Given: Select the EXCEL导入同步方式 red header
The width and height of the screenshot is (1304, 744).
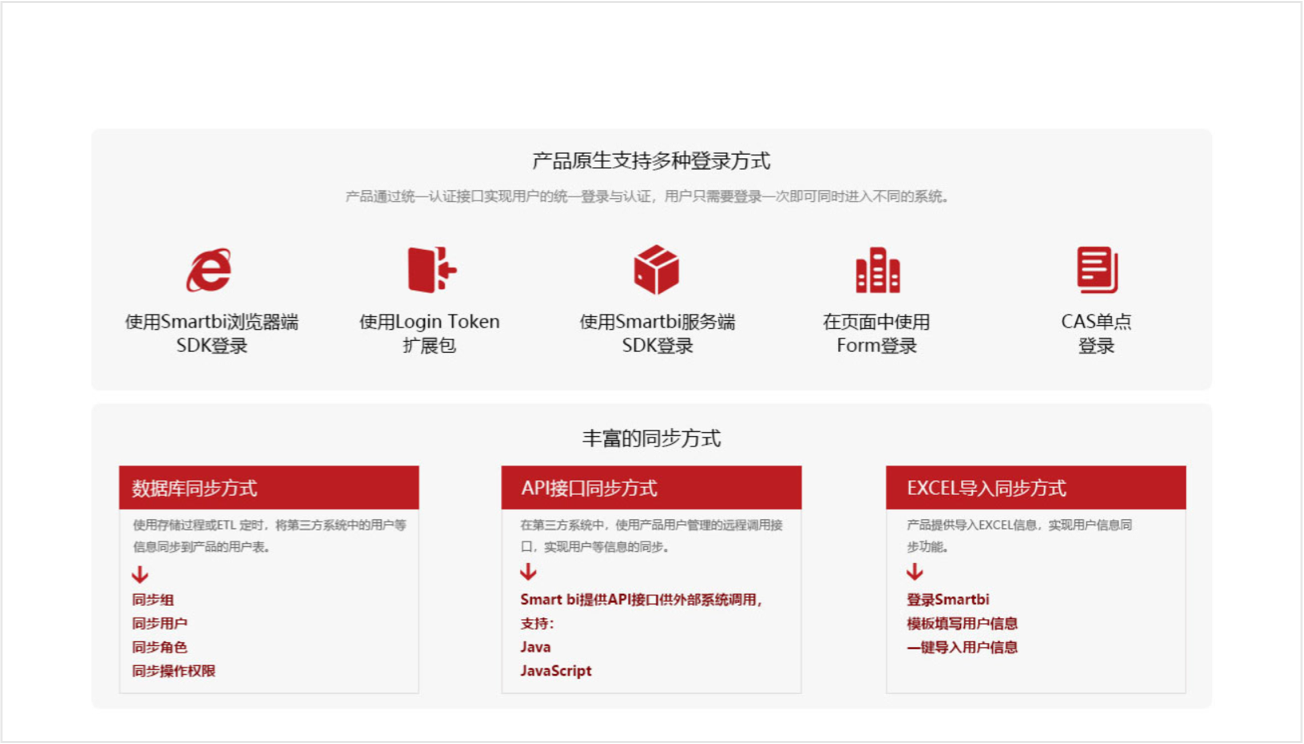Looking at the screenshot, I should [1035, 488].
